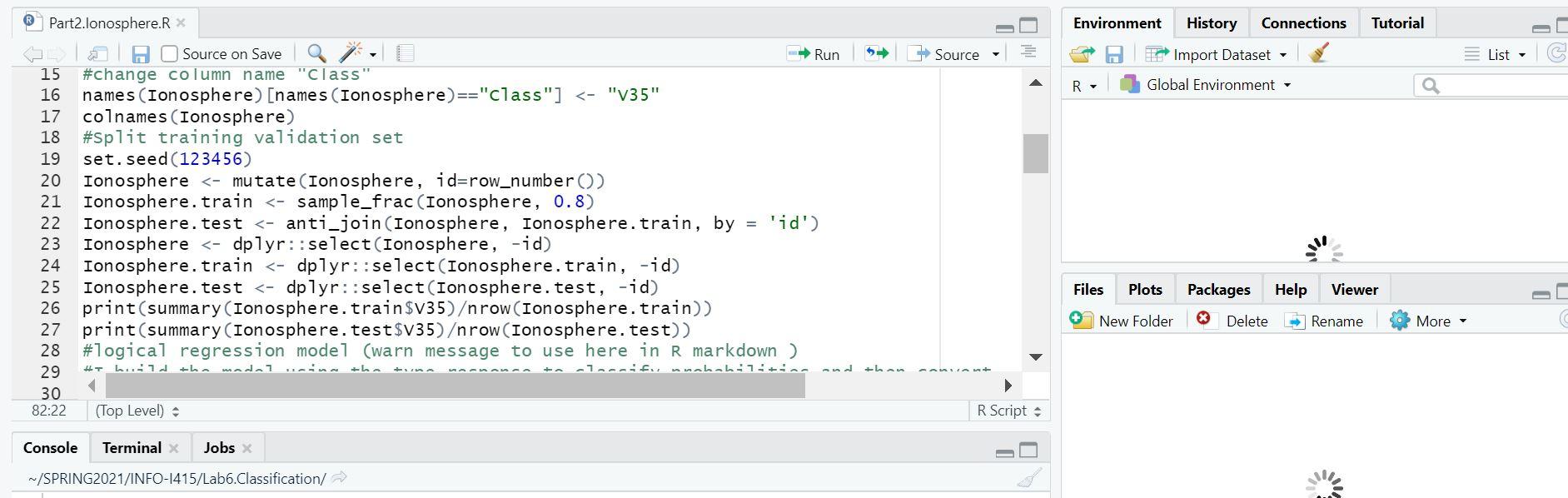Click the load workspace folder icon
This screenshot has width=1568, height=498.
[x=1082, y=54]
